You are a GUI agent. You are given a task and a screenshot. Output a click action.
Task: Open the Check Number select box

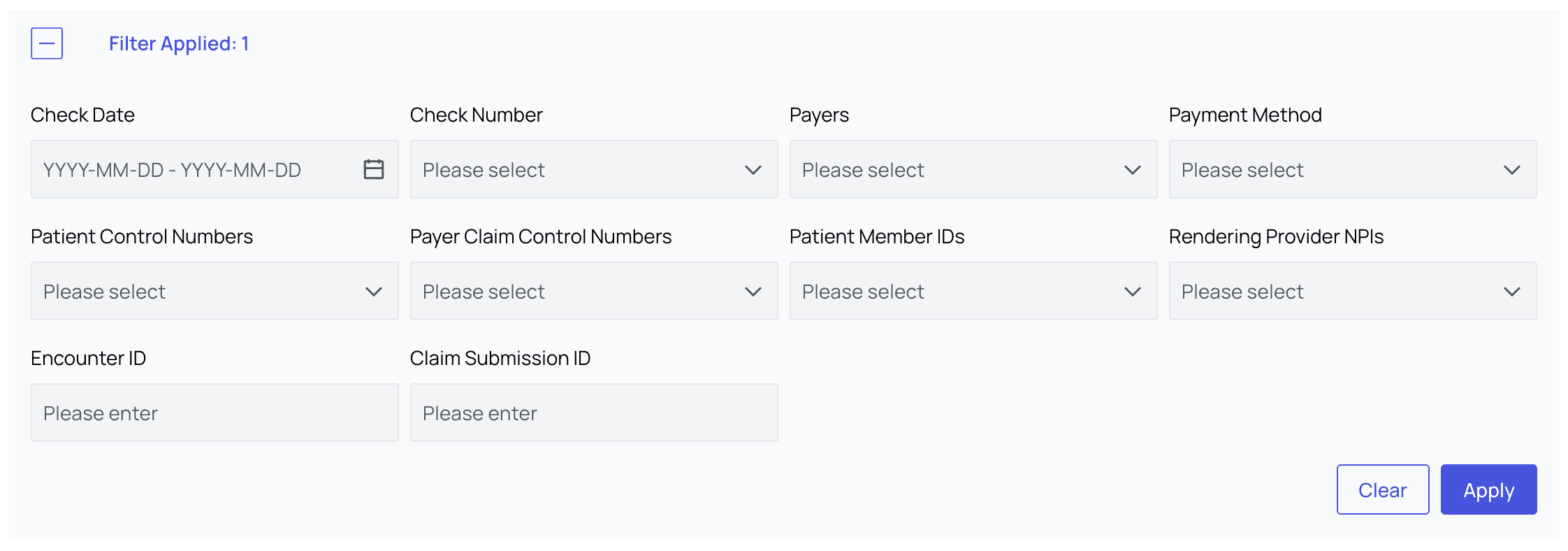[x=573, y=169]
